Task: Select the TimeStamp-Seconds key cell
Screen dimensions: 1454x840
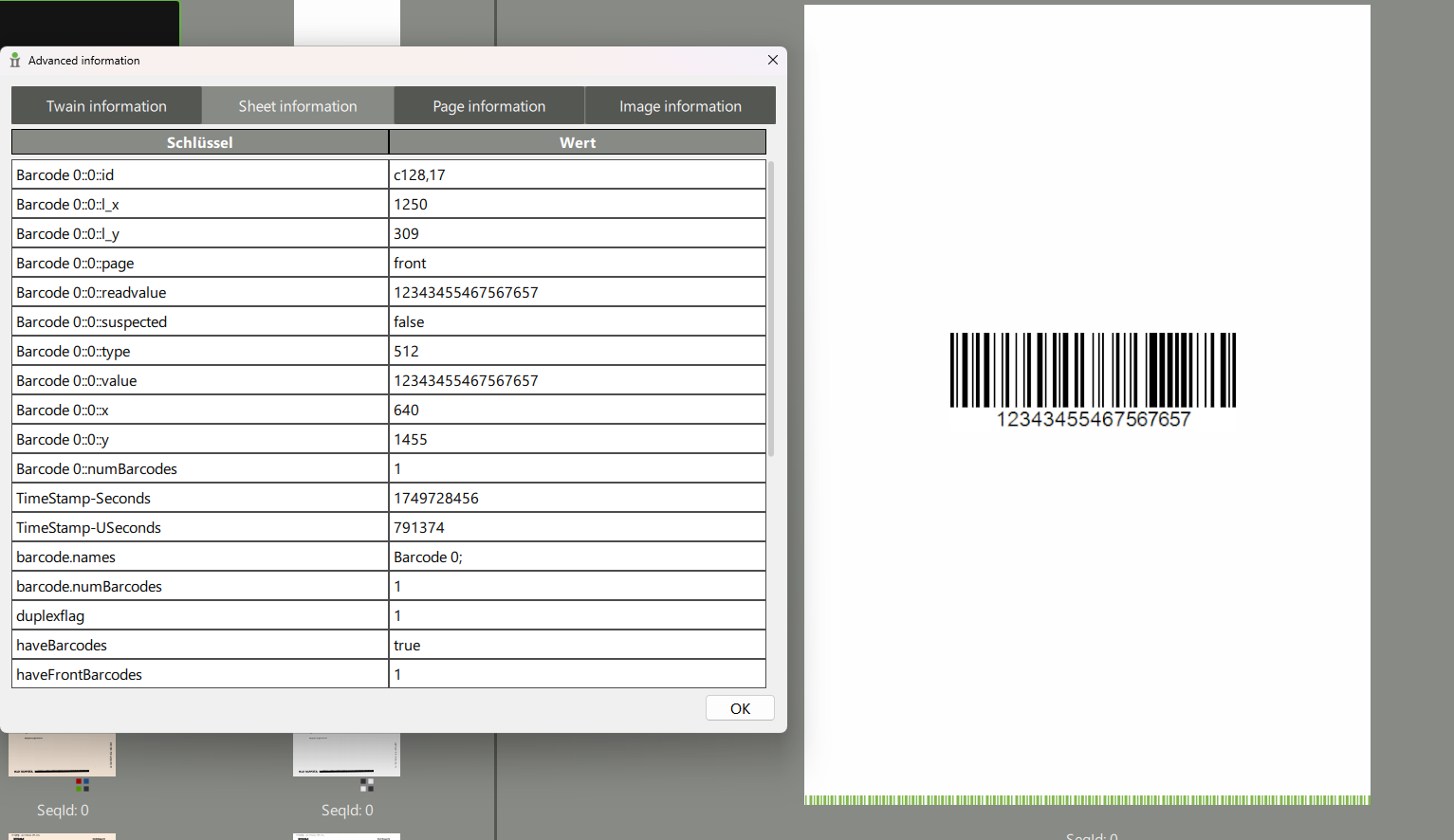Action: 200,498
